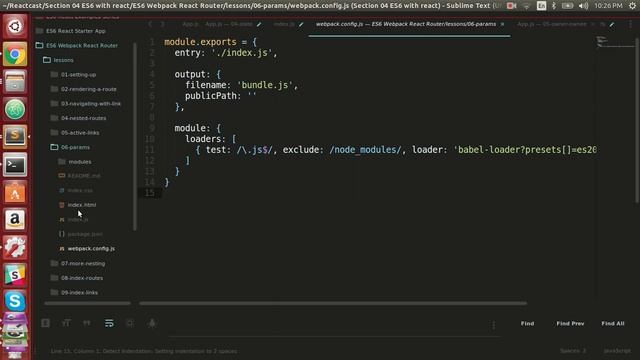Open the Spaces: 2 indentation setting
This screenshot has height=360, width=640.
[x=573, y=351]
